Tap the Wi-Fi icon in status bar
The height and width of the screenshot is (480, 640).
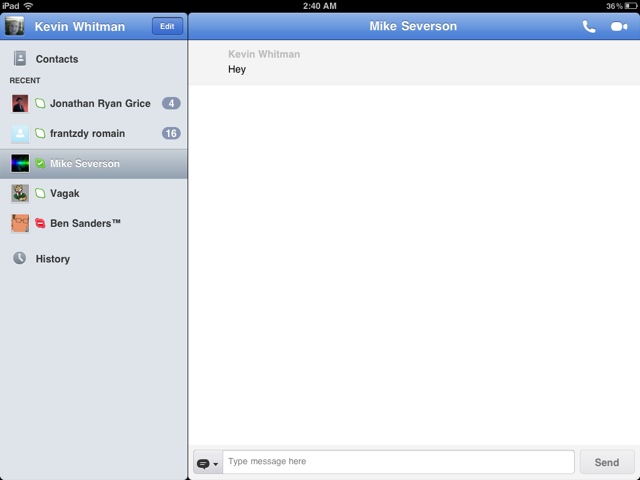coord(28,6)
